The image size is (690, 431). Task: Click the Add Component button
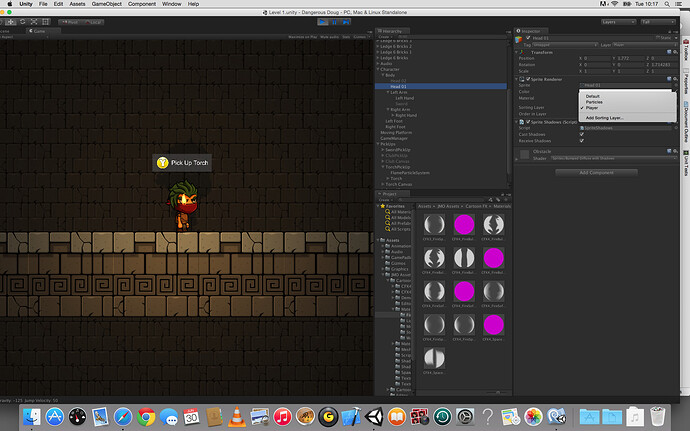pyautogui.click(x=596, y=173)
